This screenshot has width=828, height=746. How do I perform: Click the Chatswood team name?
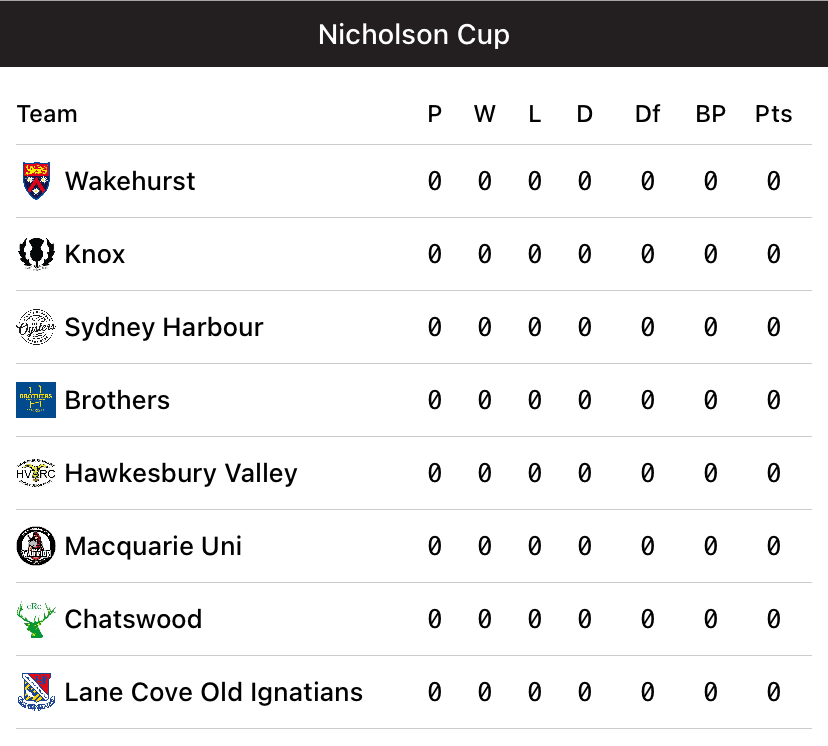click(x=133, y=619)
